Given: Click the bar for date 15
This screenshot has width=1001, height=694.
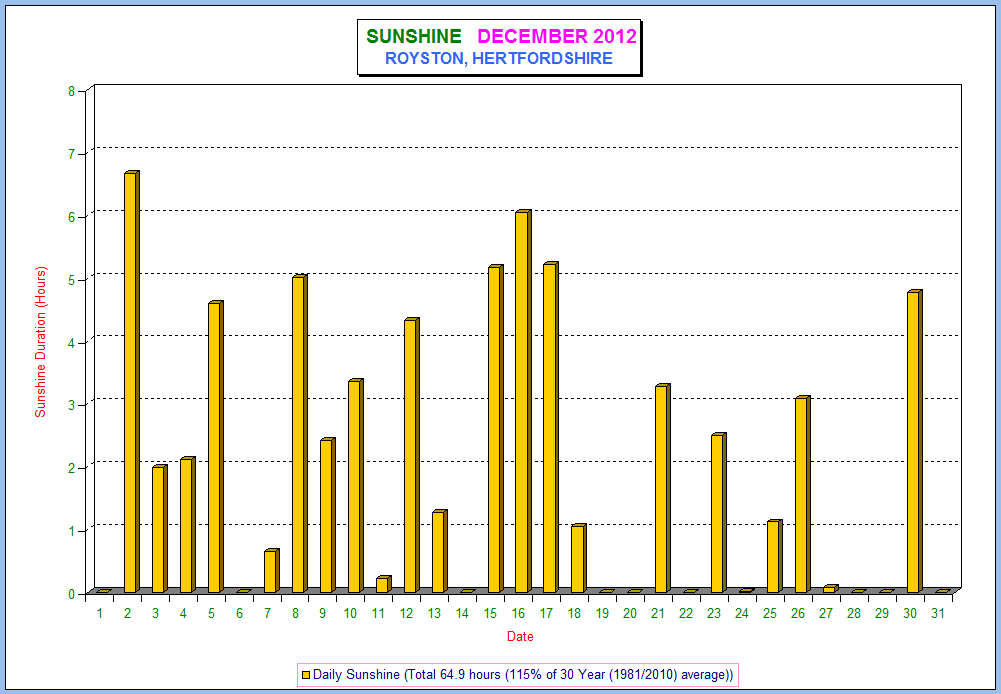Looking at the screenshot, I should tap(495, 428).
